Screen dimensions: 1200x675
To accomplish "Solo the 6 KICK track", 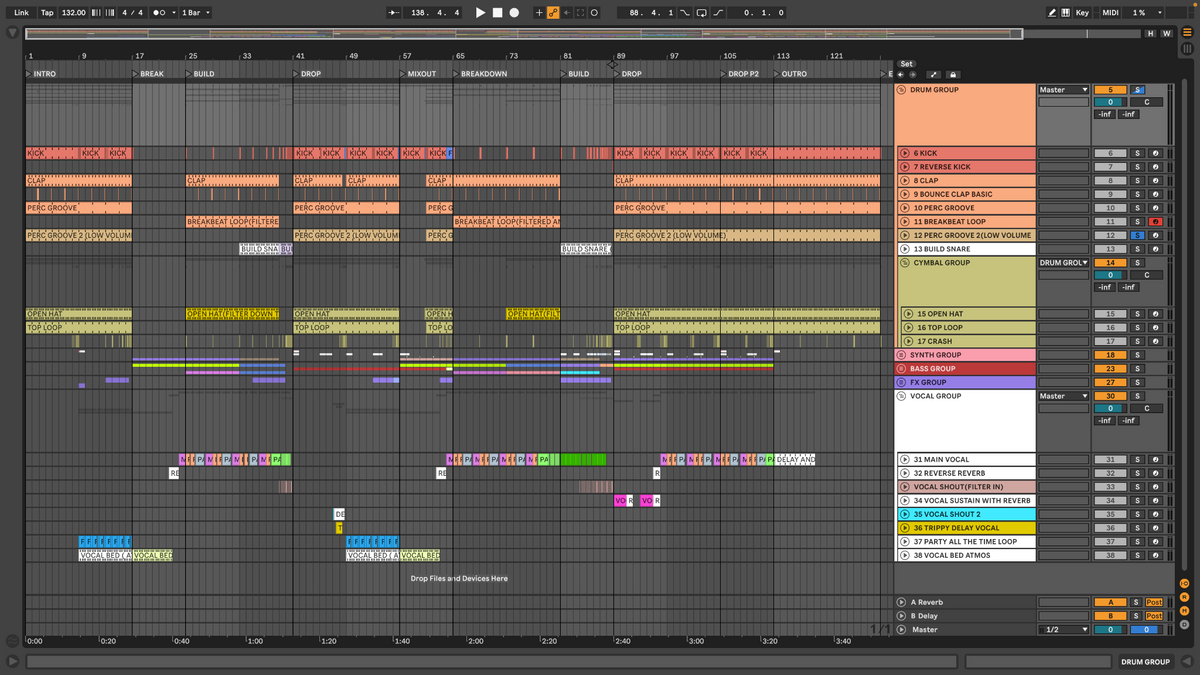I will click(x=1138, y=153).
